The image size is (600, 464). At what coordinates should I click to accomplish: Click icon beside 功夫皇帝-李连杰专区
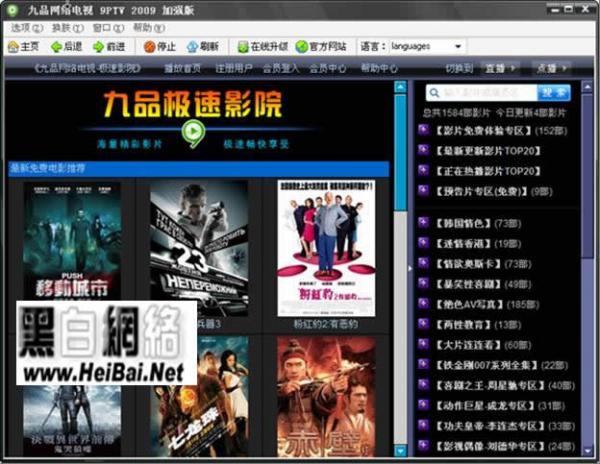pos(423,425)
